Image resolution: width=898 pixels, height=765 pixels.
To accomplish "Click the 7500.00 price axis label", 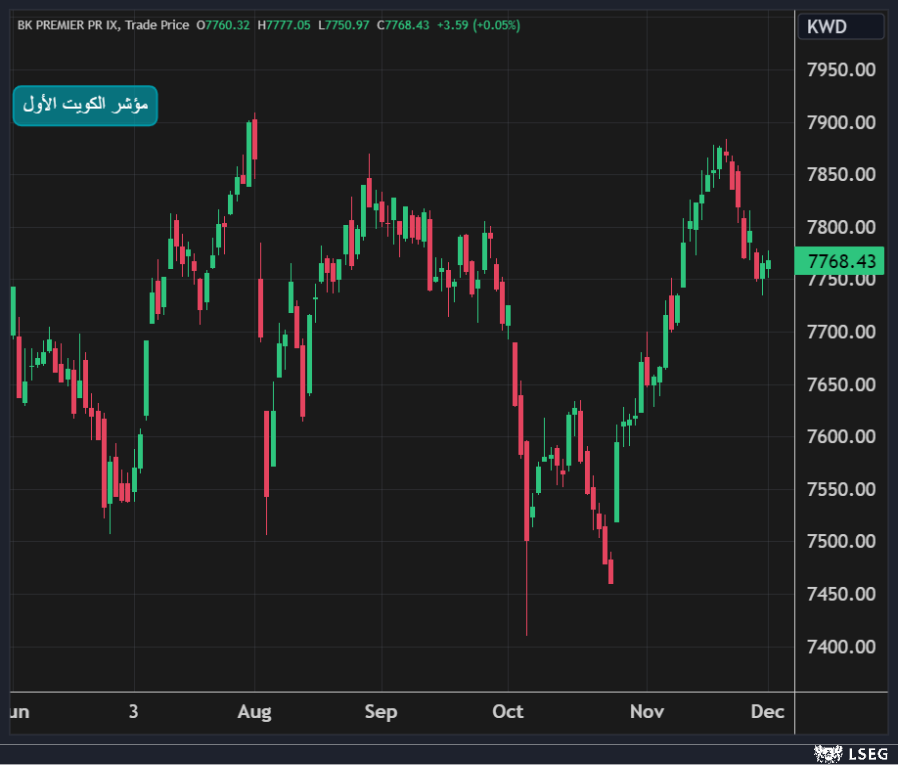I will (x=841, y=541).
